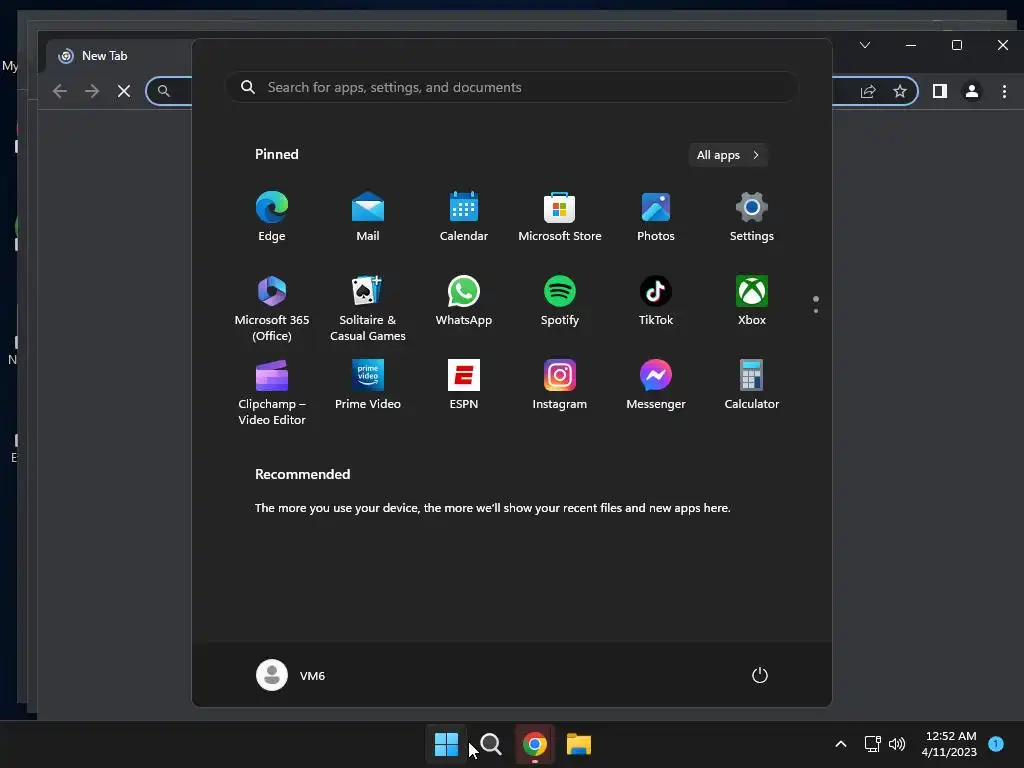This screenshot has height=768, width=1024.
Task: Launch Microsoft 365 (Office)
Action: click(272, 308)
